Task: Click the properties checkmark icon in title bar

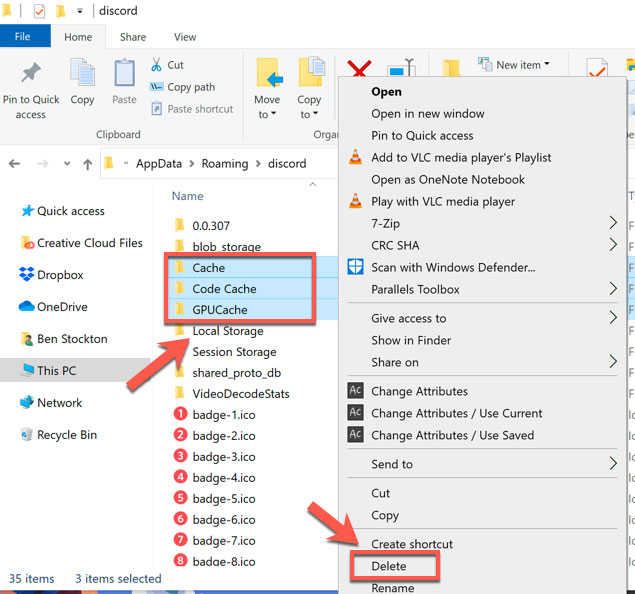Action: click(39, 11)
